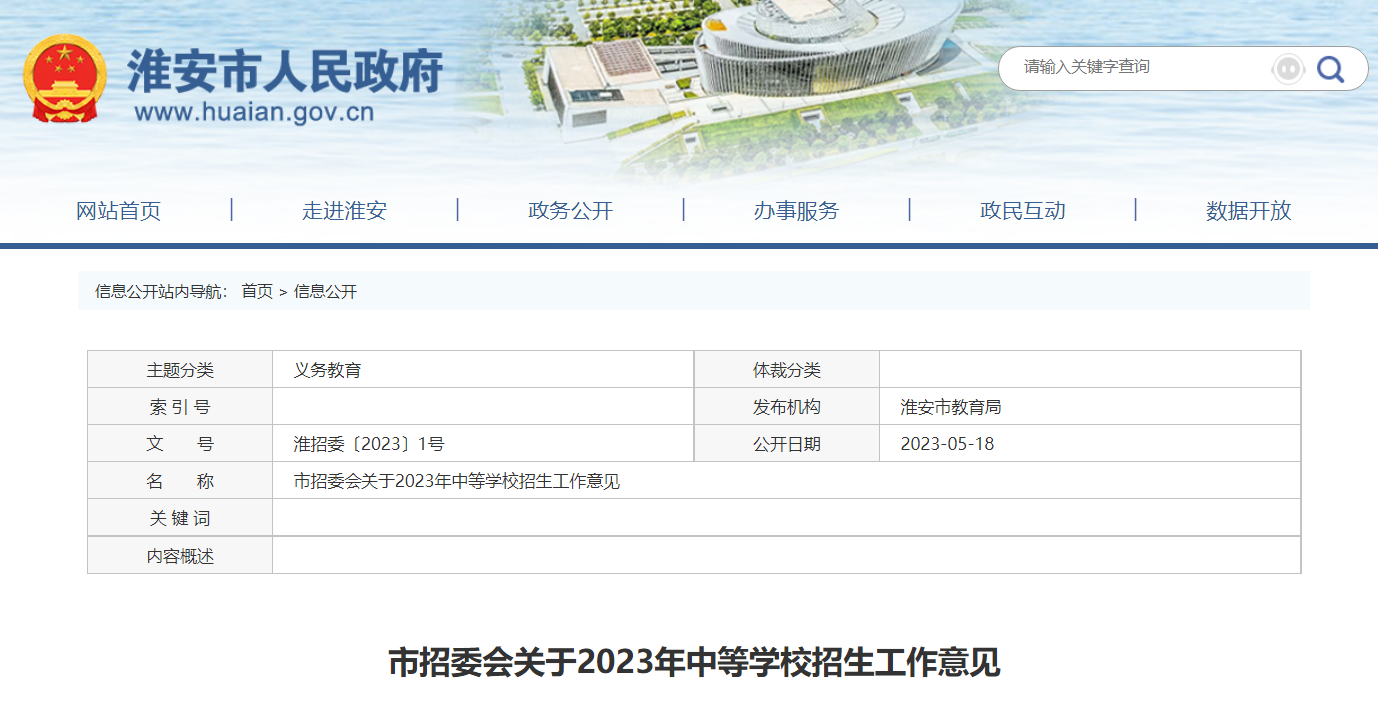The width and height of the screenshot is (1378, 704).
Task: Click the document number 淮招委〔2023〕1号
Action: [x=369, y=444]
